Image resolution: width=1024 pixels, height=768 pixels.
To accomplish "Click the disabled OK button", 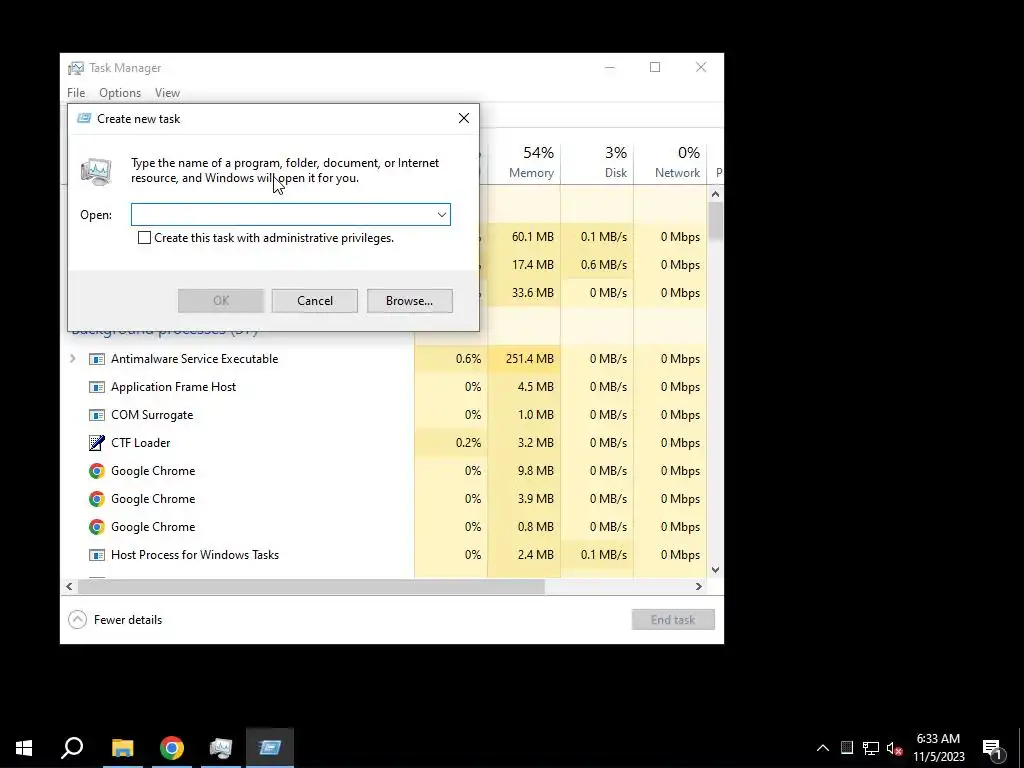I will (221, 301).
